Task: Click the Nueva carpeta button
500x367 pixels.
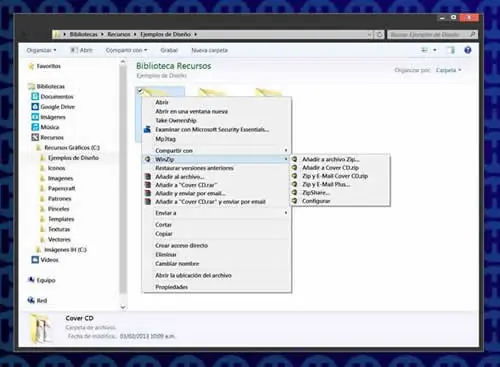Action: (x=210, y=50)
